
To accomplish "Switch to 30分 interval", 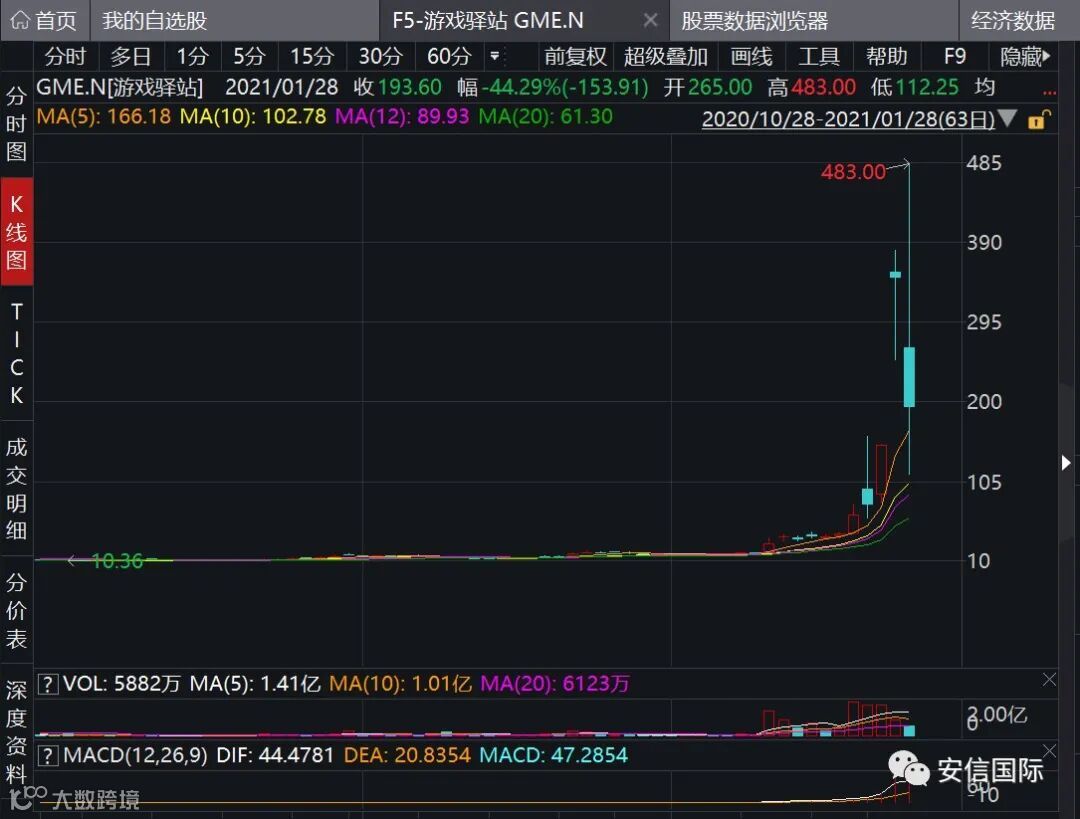I will pyautogui.click(x=380, y=56).
